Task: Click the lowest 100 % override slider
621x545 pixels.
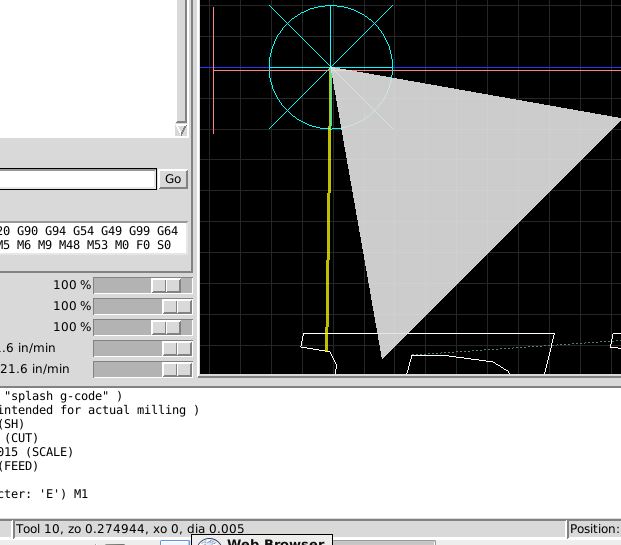Action: click(x=142, y=327)
